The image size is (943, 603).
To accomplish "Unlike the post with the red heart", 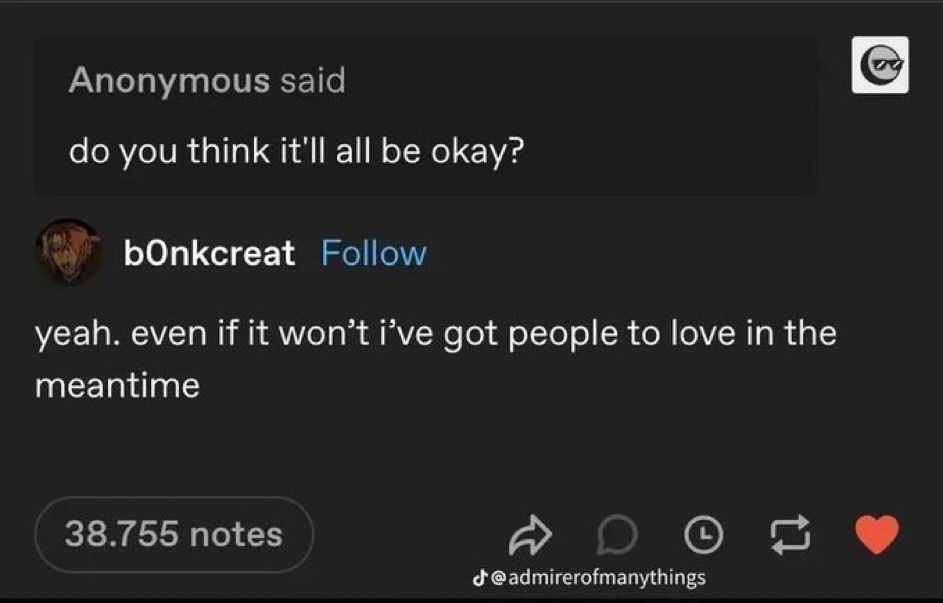I will (x=879, y=534).
